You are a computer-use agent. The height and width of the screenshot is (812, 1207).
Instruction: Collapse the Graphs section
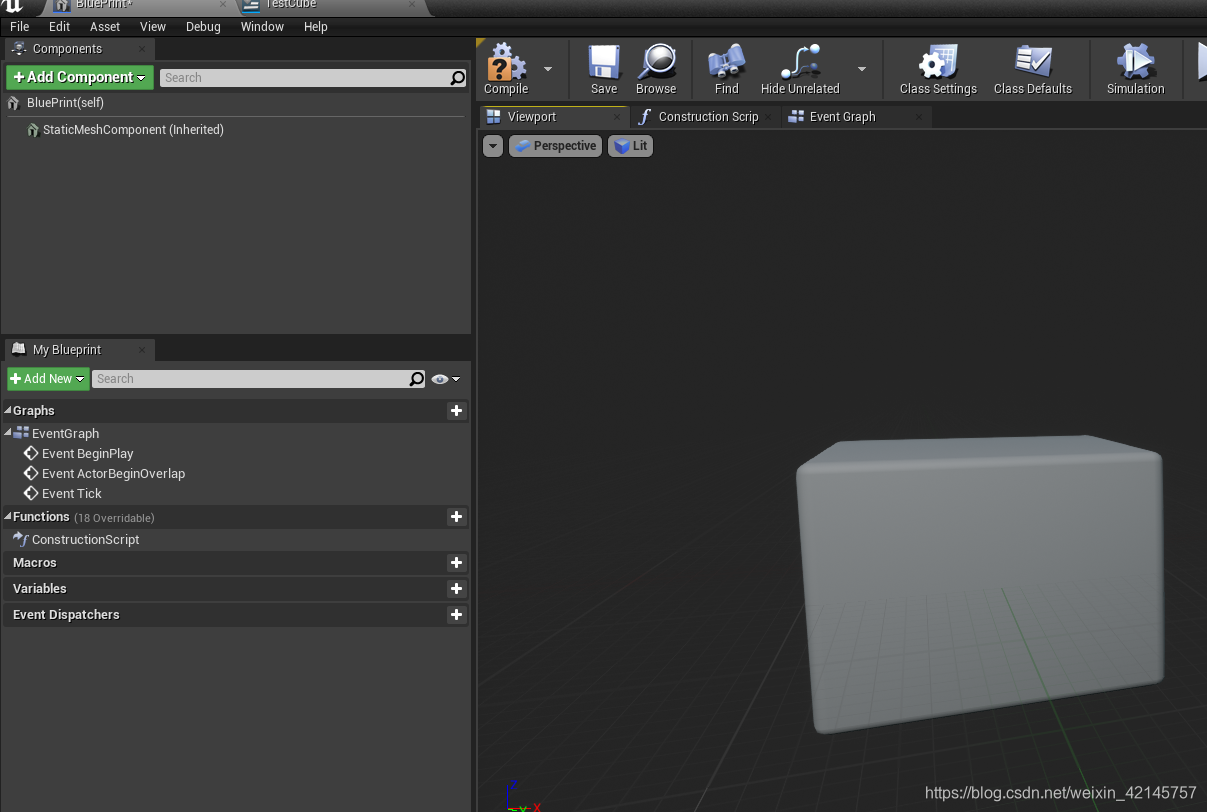pos(8,411)
